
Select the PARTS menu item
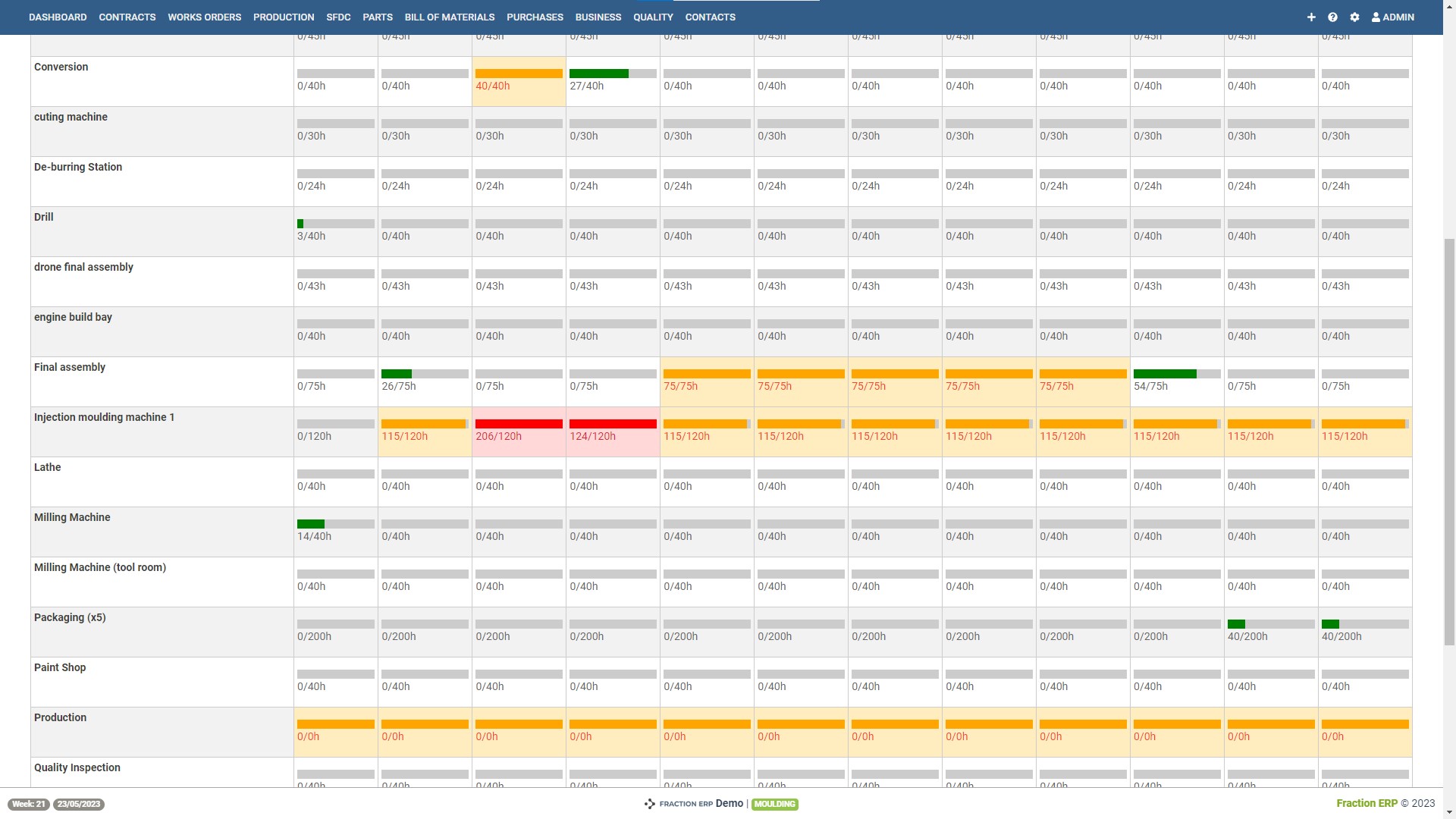click(377, 17)
